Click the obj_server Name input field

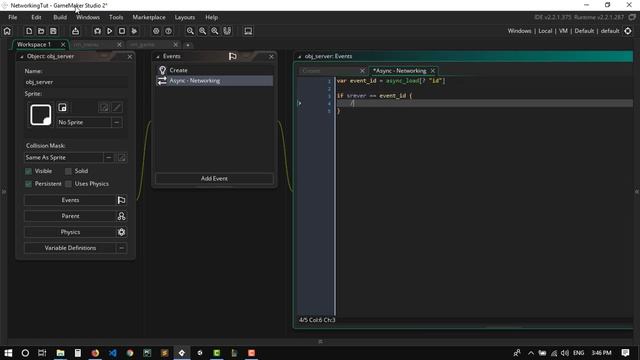click(76, 82)
